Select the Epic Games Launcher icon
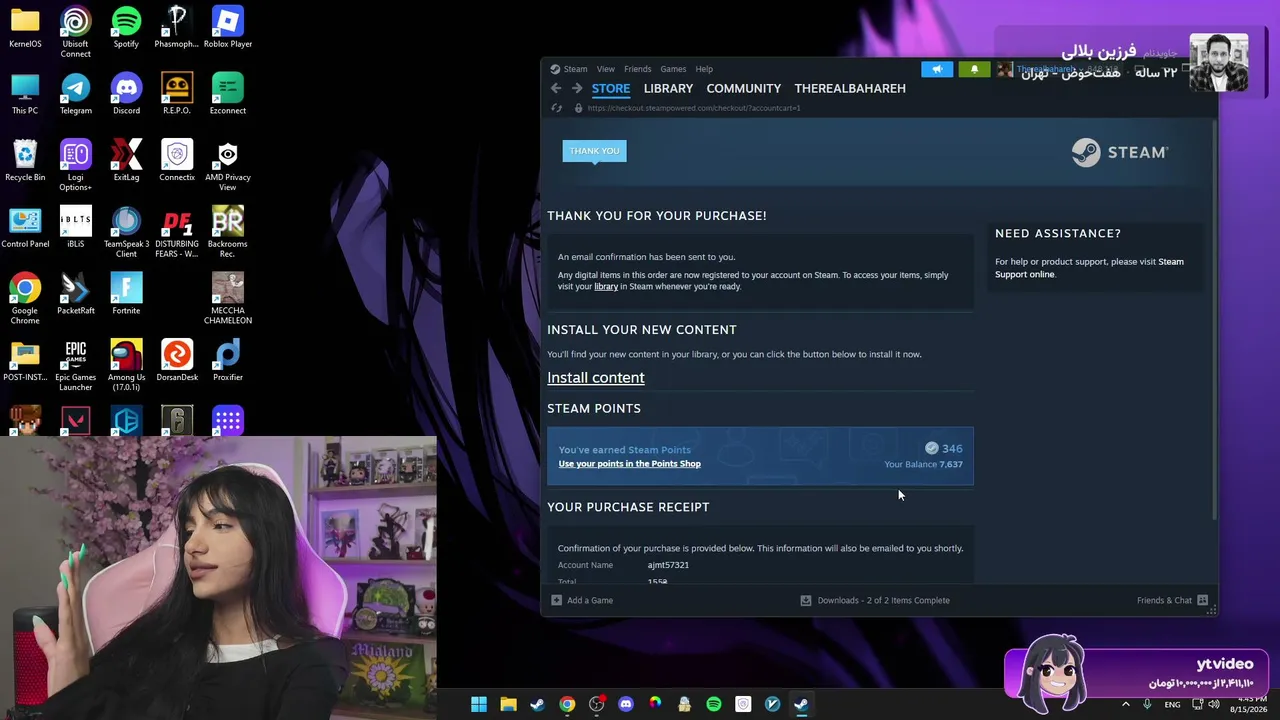The height and width of the screenshot is (720, 1280). pos(76,365)
